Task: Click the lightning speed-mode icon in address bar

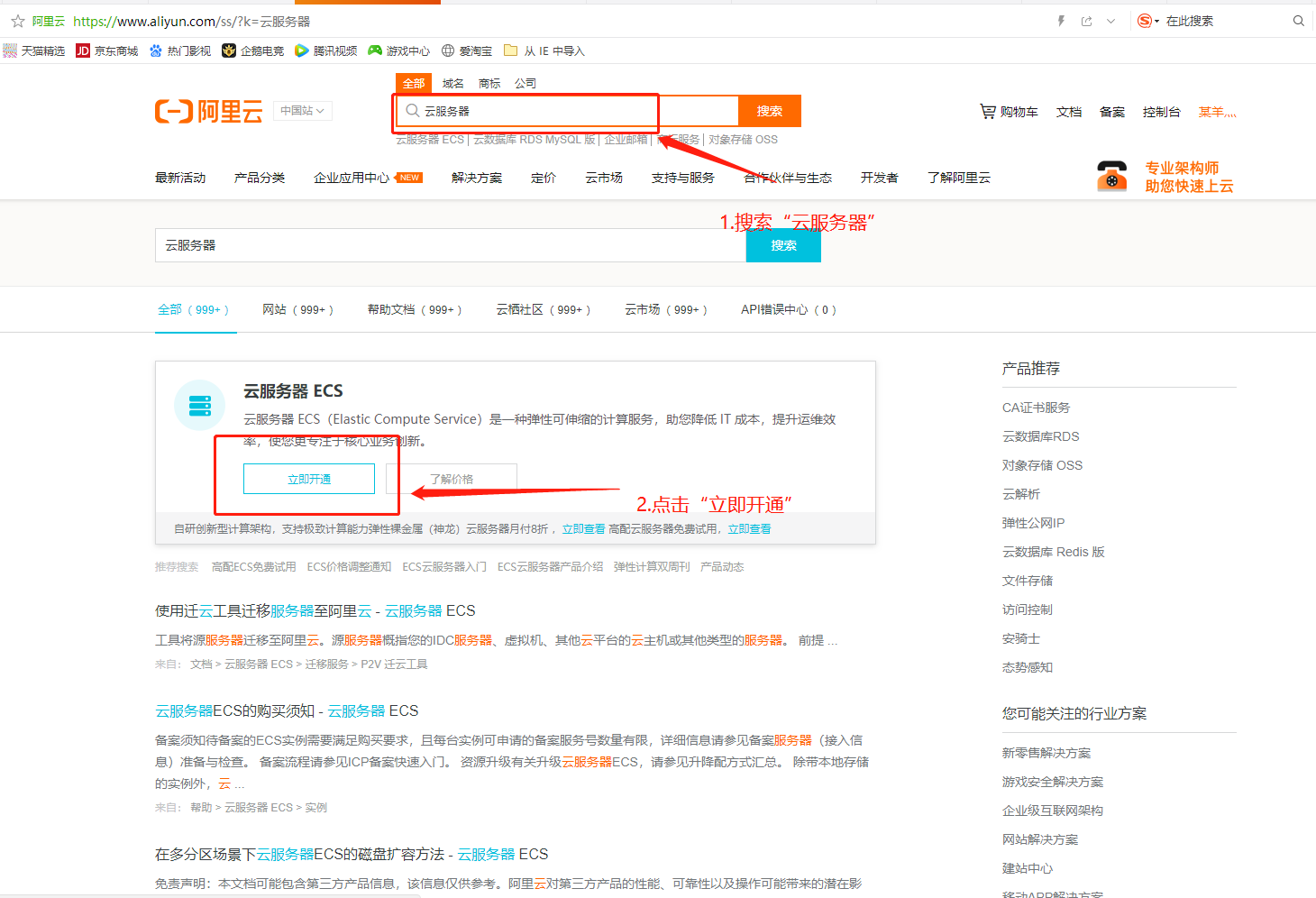Action: (1061, 21)
